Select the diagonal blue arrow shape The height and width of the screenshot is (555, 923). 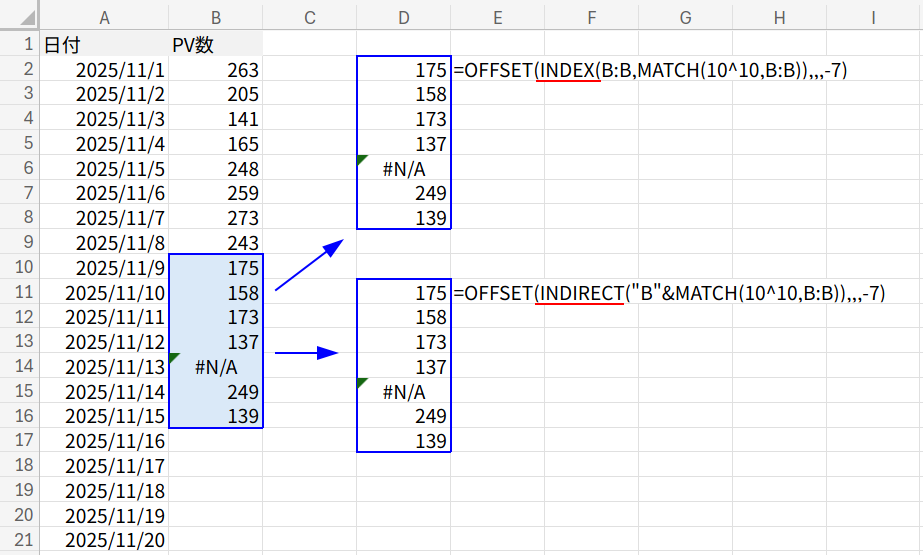pyautogui.click(x=309, y=265)
